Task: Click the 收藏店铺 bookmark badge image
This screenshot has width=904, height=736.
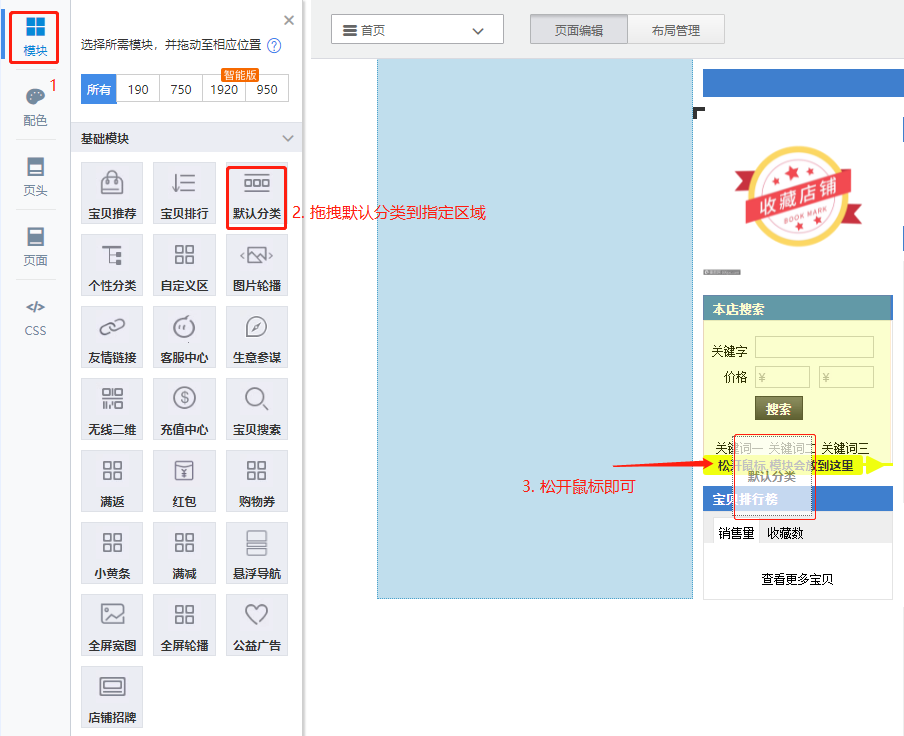Action: (x=798, y=197)
